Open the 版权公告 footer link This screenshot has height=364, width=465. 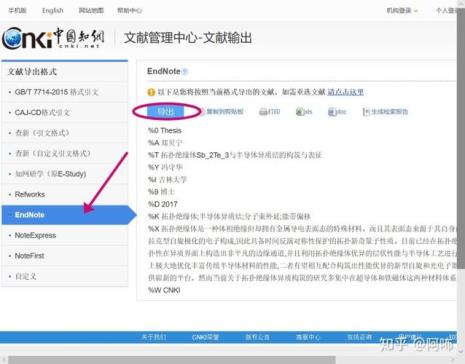(257, 337)
